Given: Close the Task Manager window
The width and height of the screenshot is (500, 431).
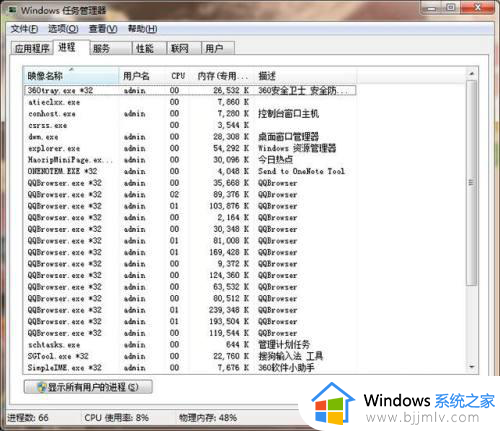Looking at the screenshot, I should tap(478, 8).
